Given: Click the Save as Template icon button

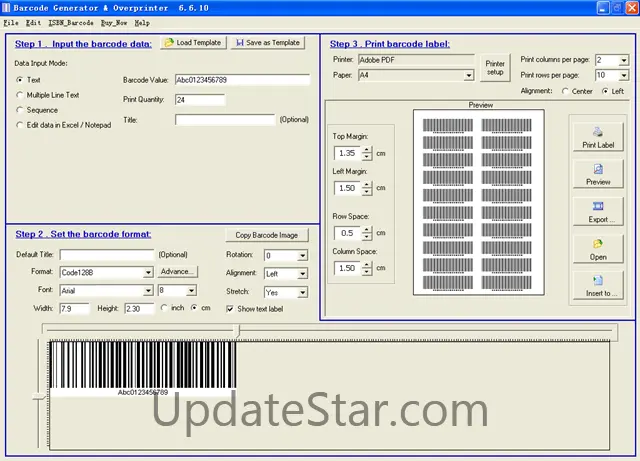Looking at the screenshot, I should pos(239,43).
